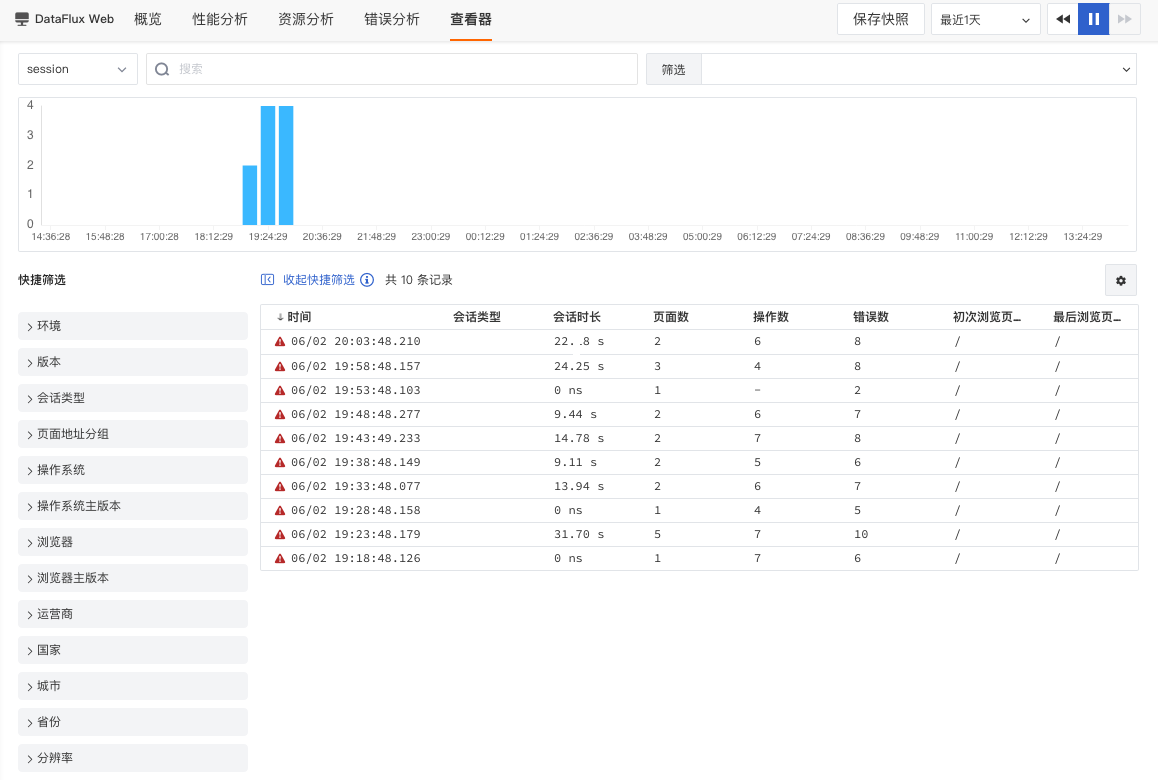Open the session type dropdown
Viewport: 1158px width, 780px height.
tap(78, 69)
